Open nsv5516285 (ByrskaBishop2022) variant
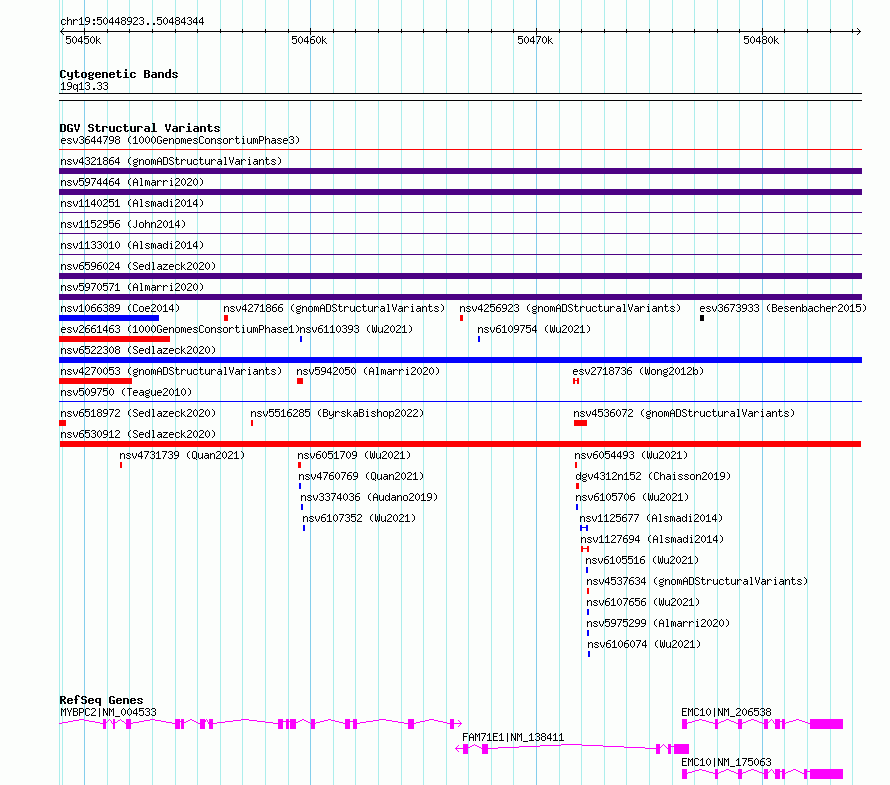890x785 pixels. coord(337,413)
